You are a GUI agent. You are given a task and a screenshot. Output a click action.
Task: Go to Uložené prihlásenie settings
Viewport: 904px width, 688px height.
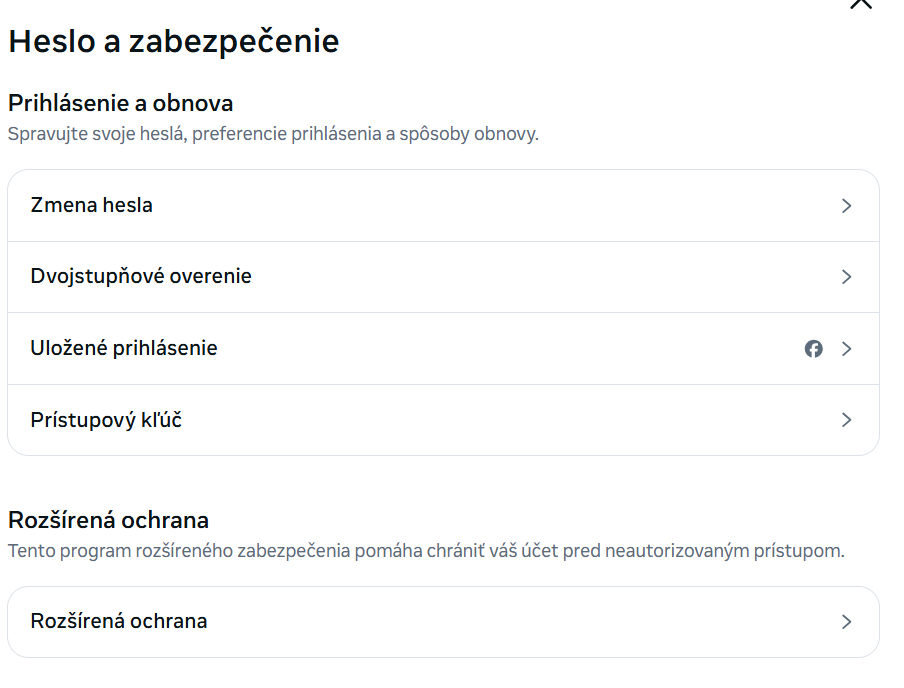tap(443, 349)
